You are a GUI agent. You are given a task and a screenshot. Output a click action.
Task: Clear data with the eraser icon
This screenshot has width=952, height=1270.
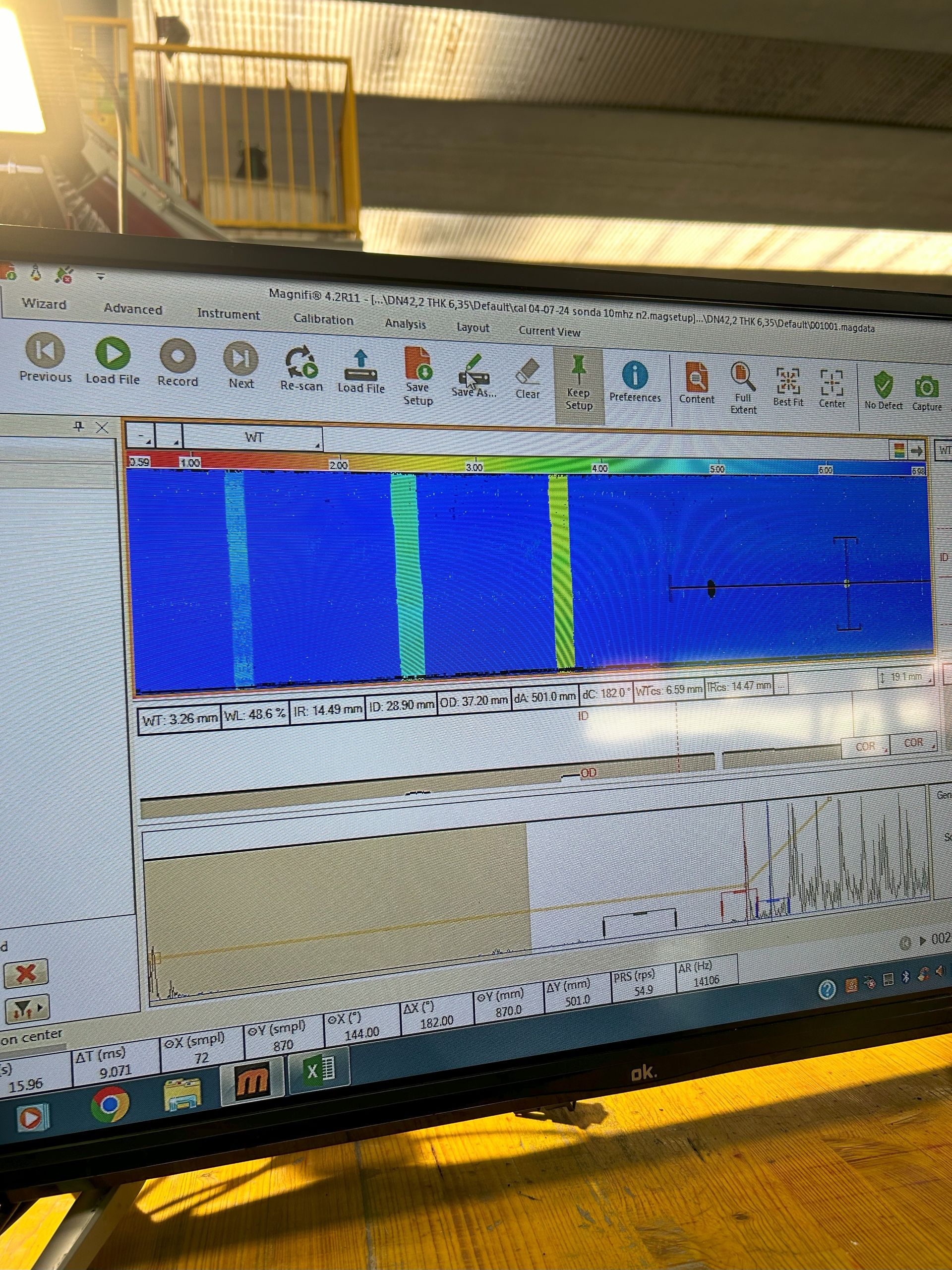(x=528, y=379)
